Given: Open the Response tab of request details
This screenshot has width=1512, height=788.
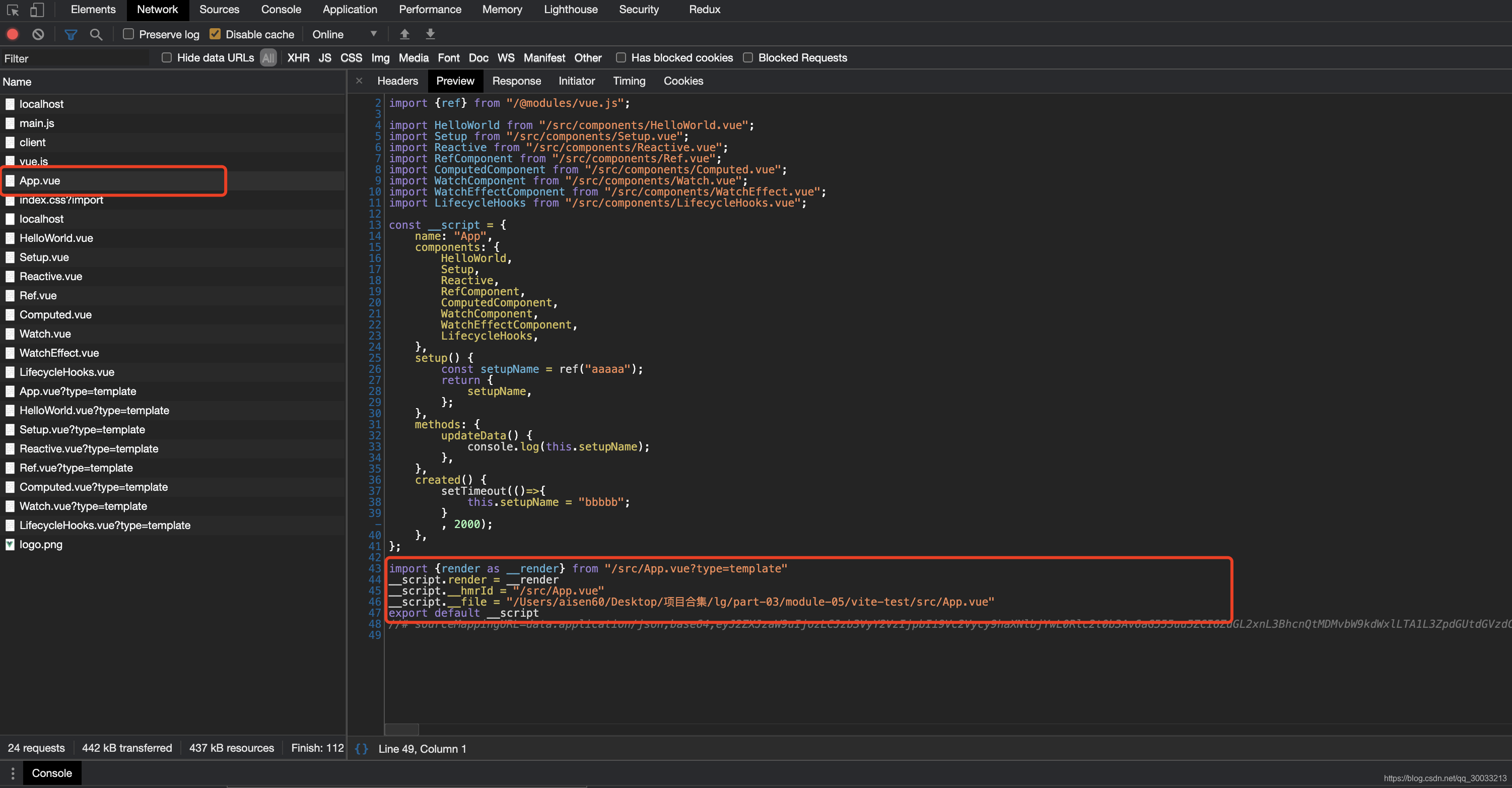Looking at the screenshot, I should coord(516,81).
